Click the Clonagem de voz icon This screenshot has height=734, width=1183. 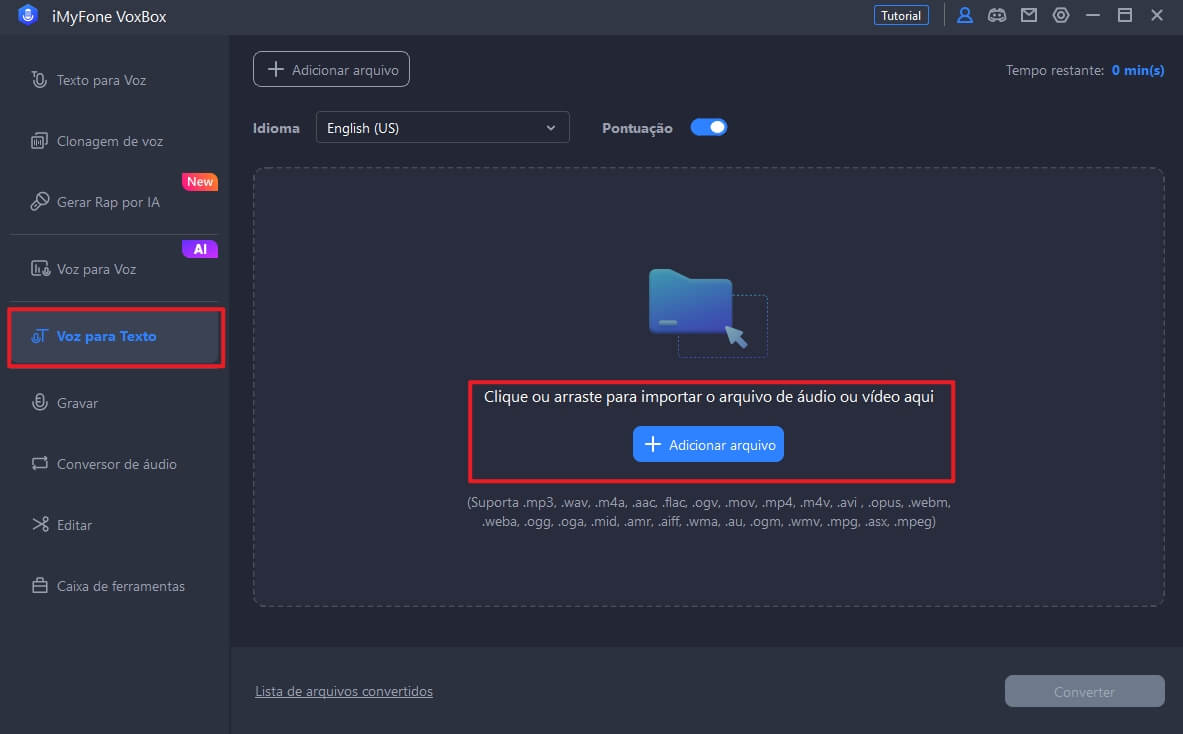pyautogui.click(x=39, y=141)
